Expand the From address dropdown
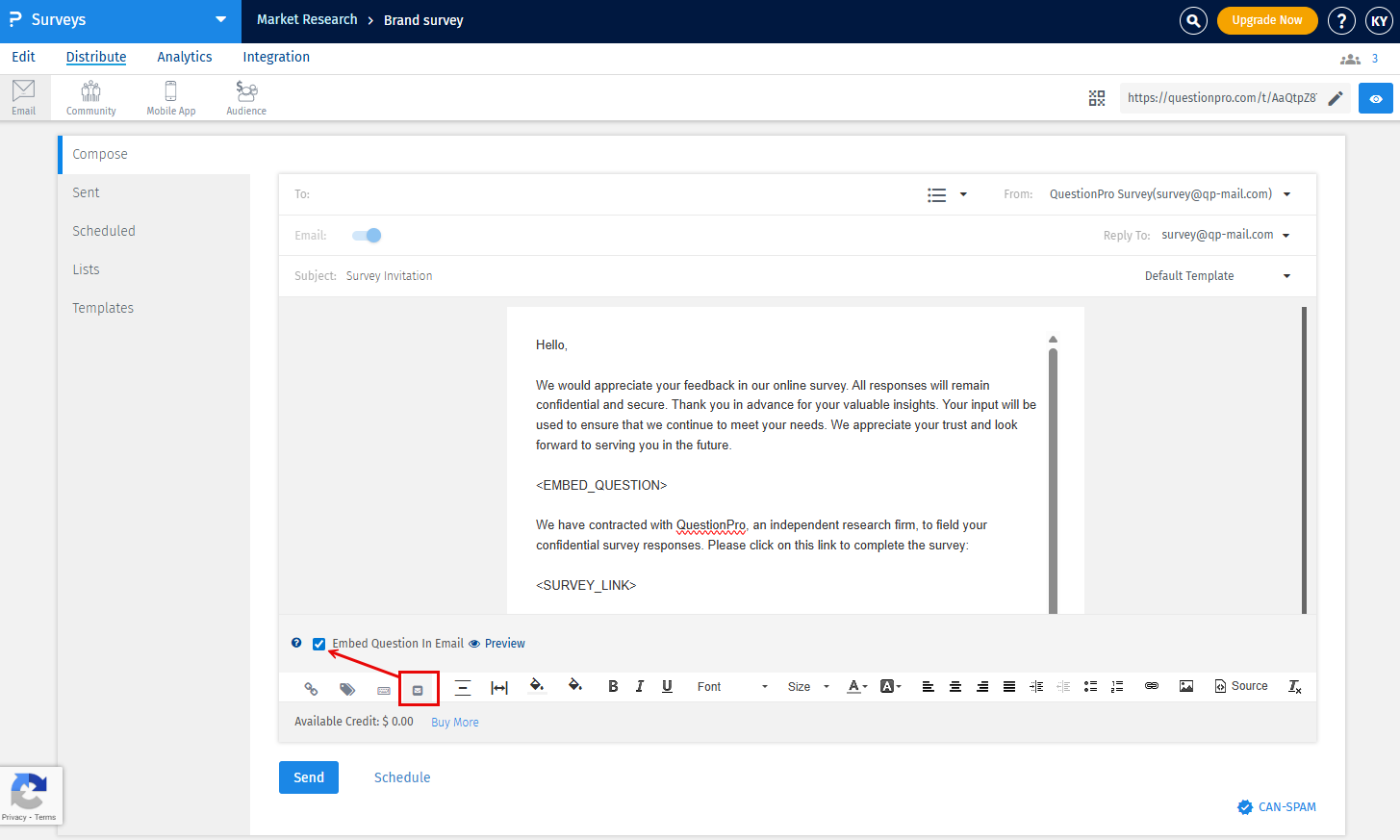This screenshot has width=1400, height=840. [1287, 194]
